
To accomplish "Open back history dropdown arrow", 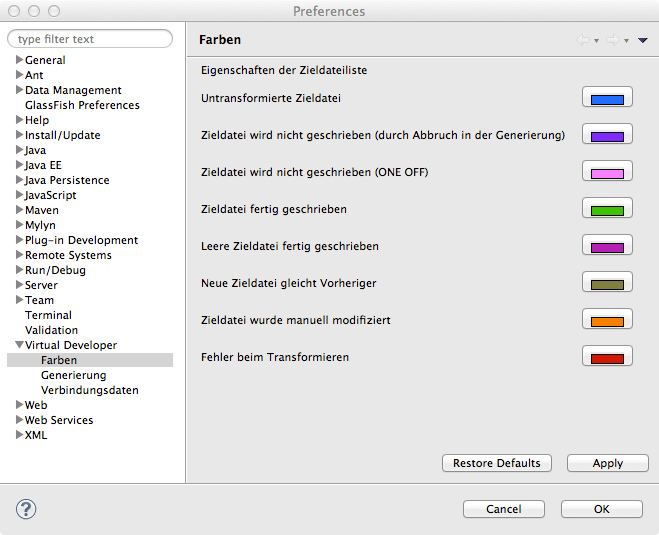I will click(596, 41).
